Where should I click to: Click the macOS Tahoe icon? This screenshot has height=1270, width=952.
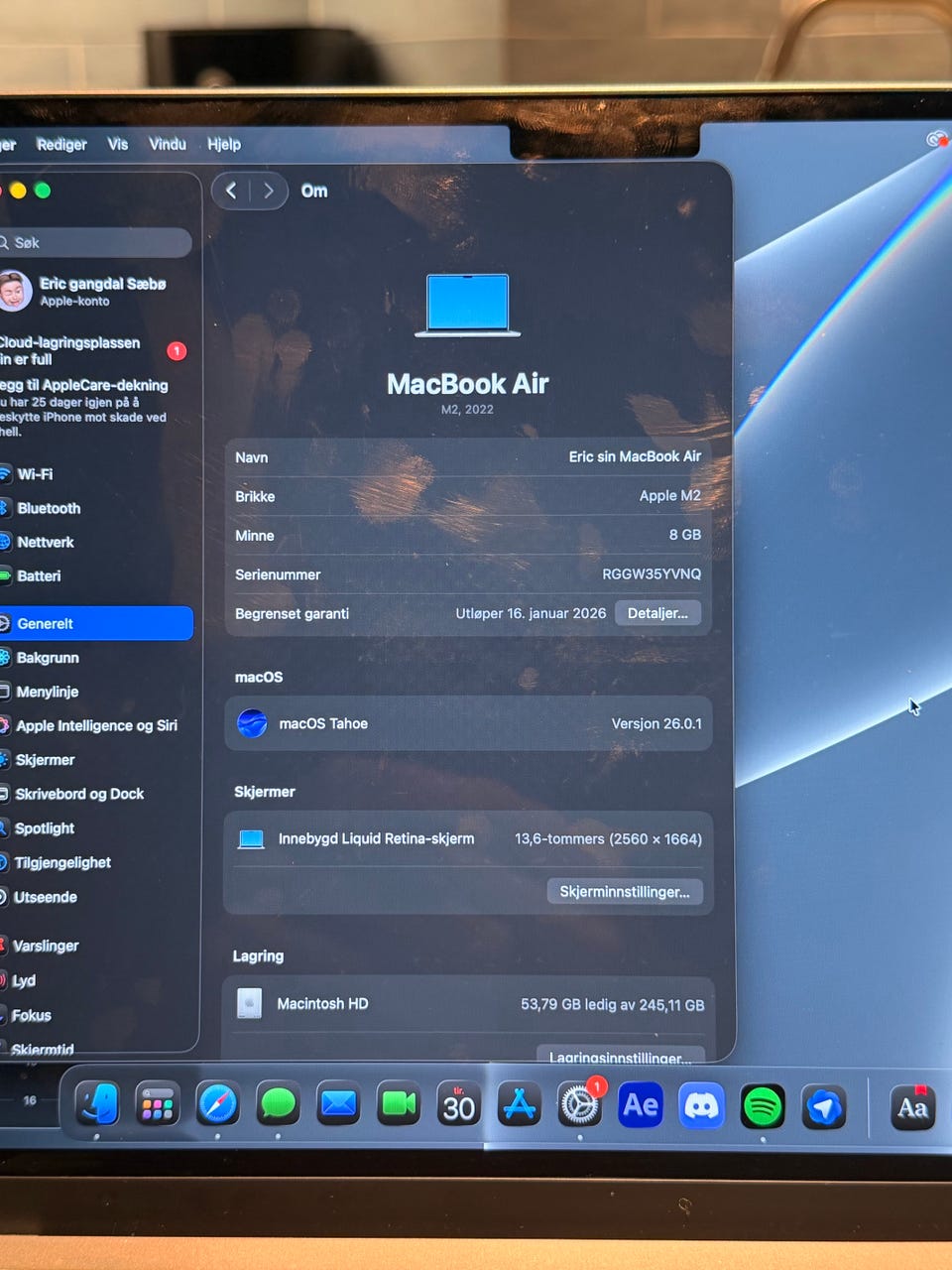click(x=252, y=723)
